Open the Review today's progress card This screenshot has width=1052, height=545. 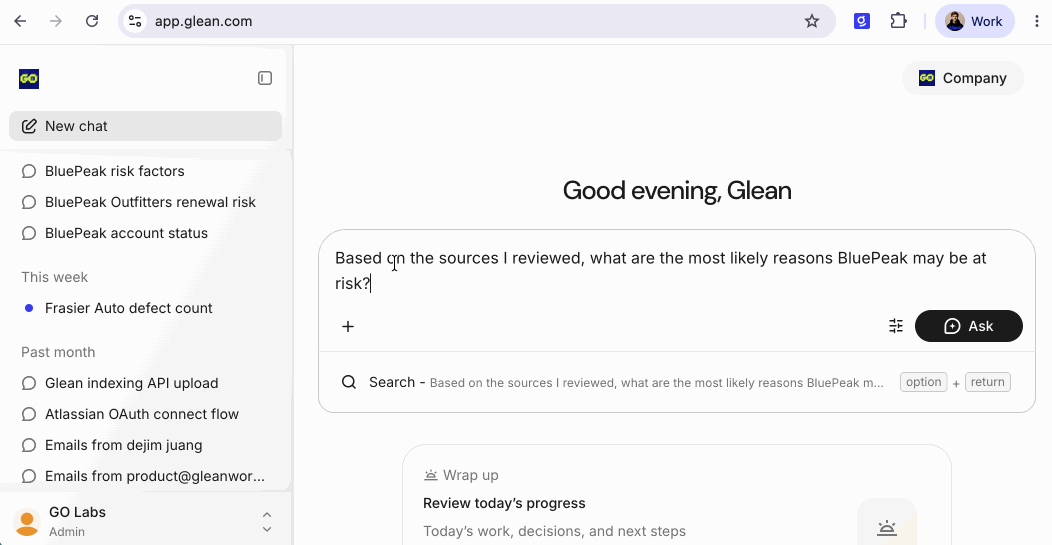[x=676, y=495]
